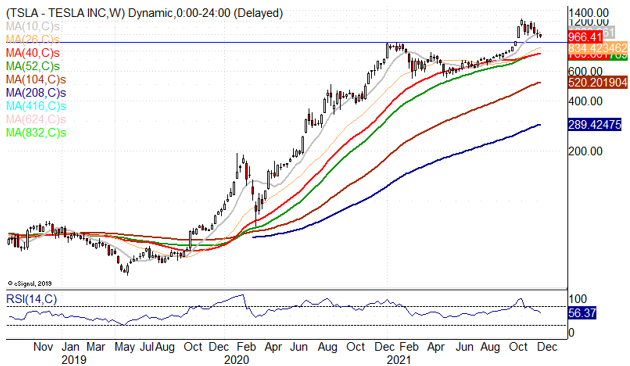The height and width of the screenshot is (366, 630).
Task: Click the Jul month axis label
Action: point(146,347)
